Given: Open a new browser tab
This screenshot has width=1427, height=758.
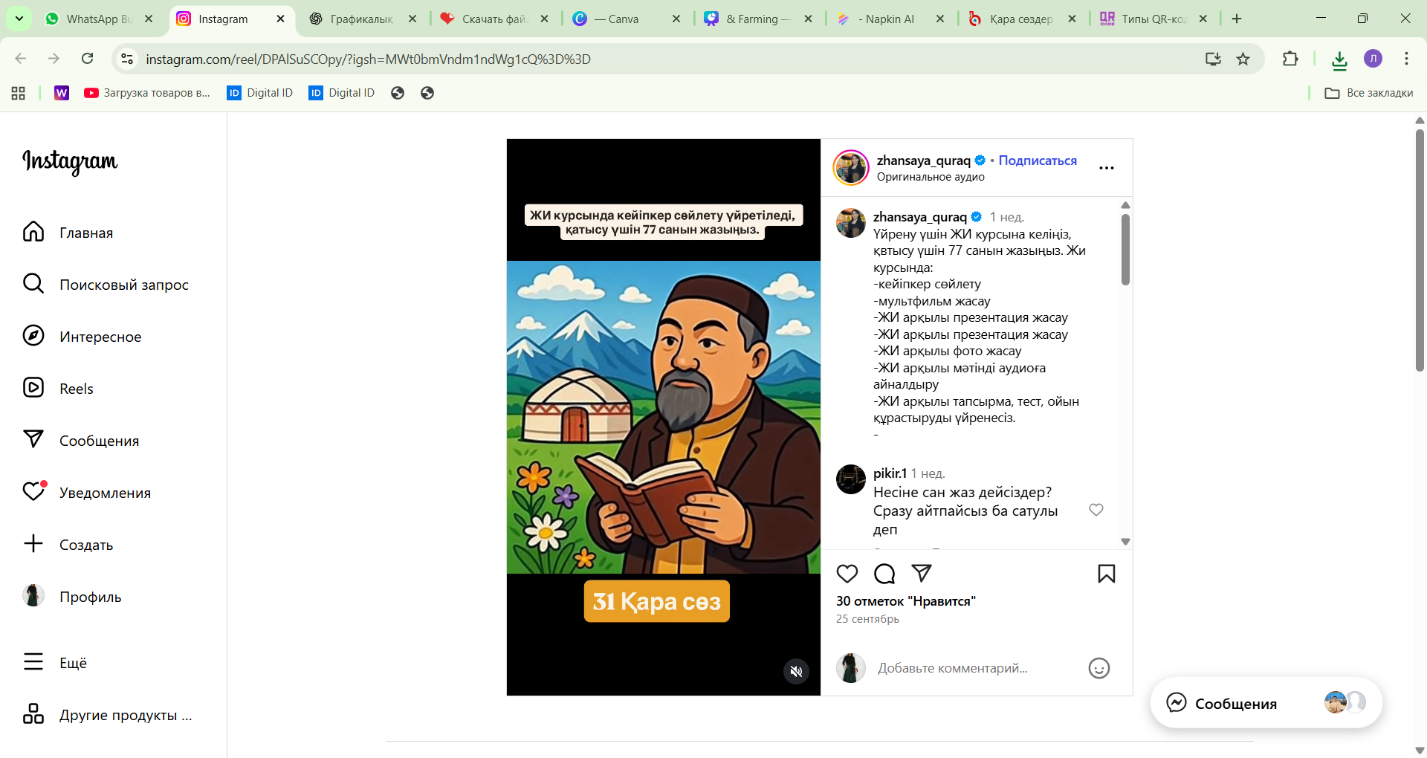Looking at the screenshot, I should pos(1236,19).
